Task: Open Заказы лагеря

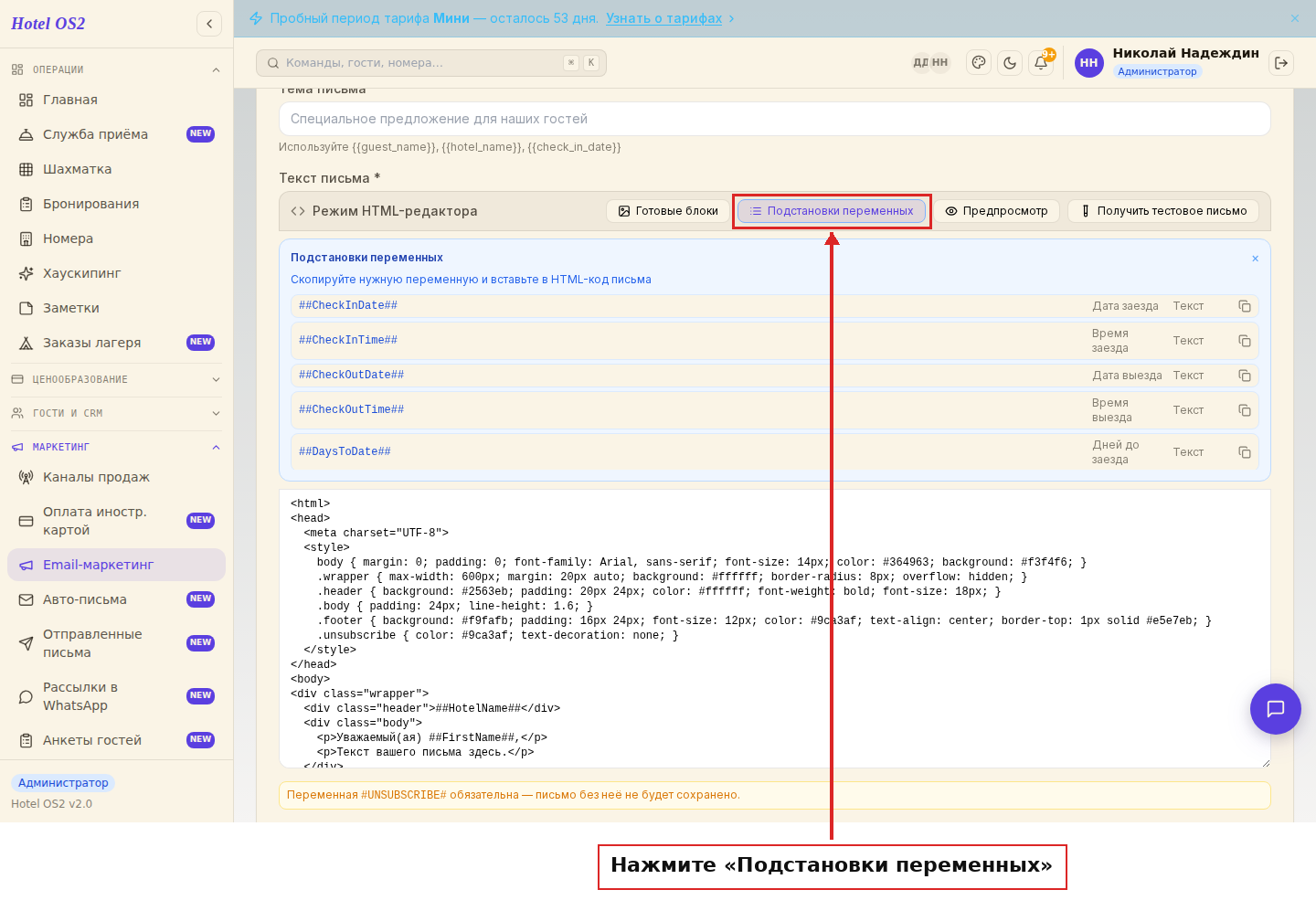Action: pos(116,343)
